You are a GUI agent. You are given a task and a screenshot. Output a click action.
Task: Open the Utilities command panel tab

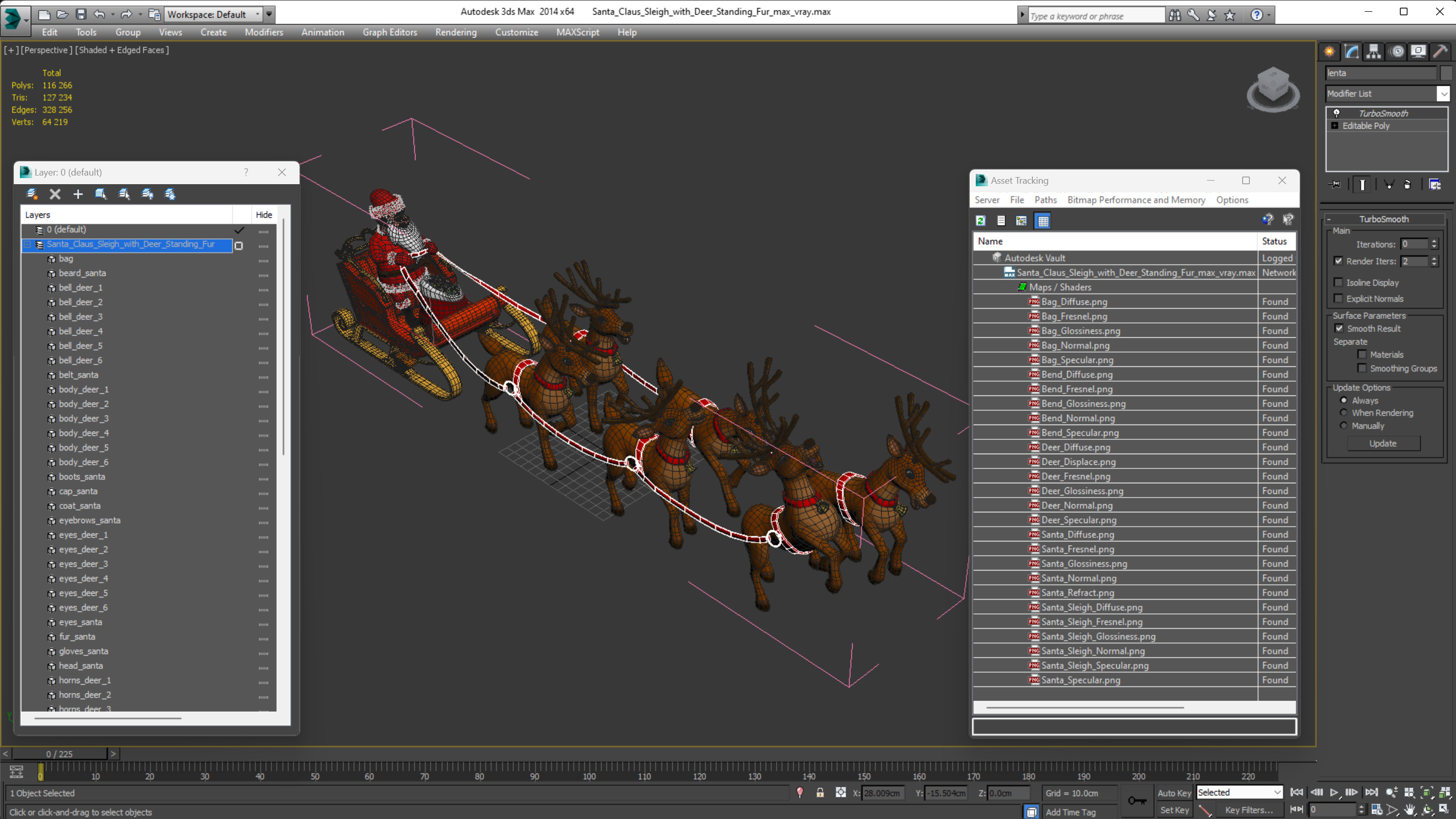tap(1440, 52)
